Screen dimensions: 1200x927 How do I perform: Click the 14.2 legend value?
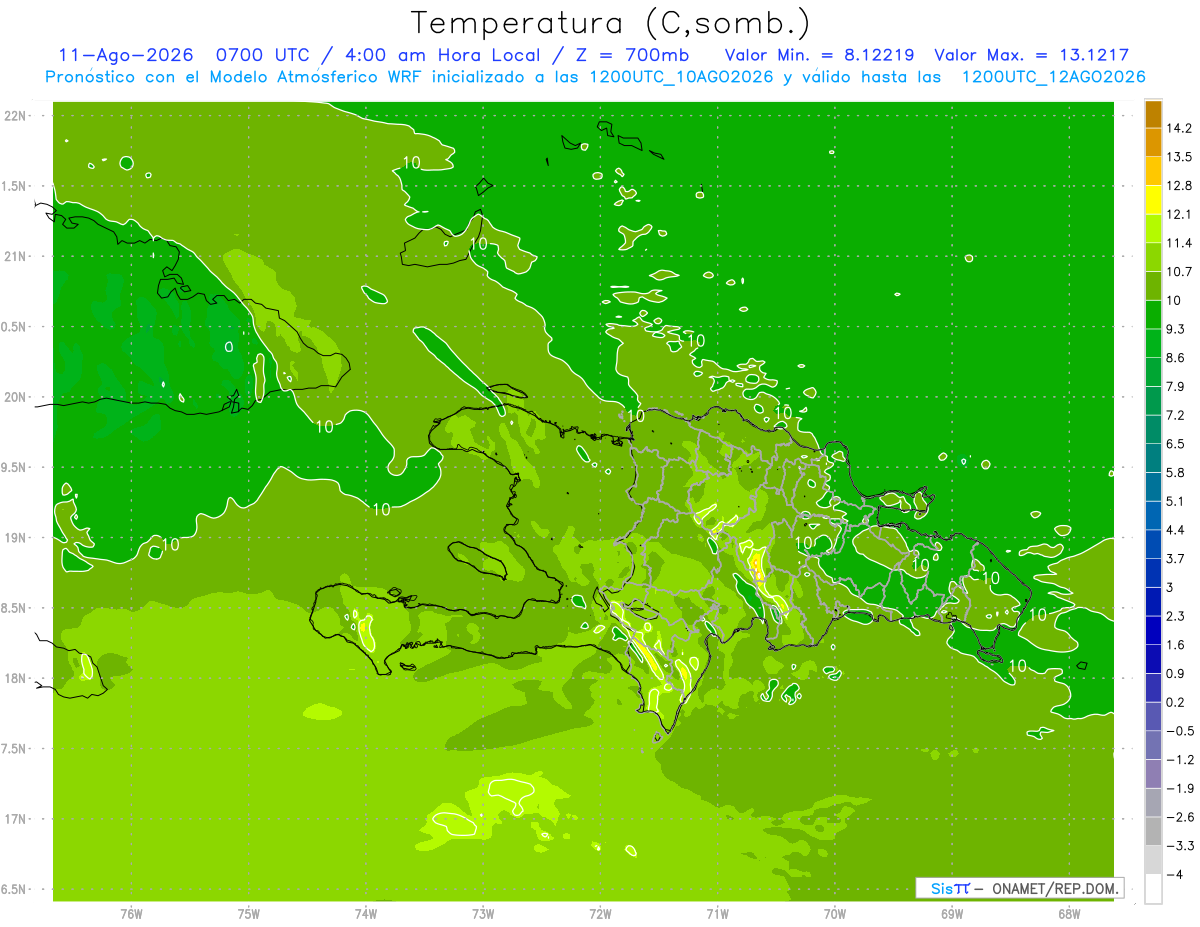tap(1179, 128)
